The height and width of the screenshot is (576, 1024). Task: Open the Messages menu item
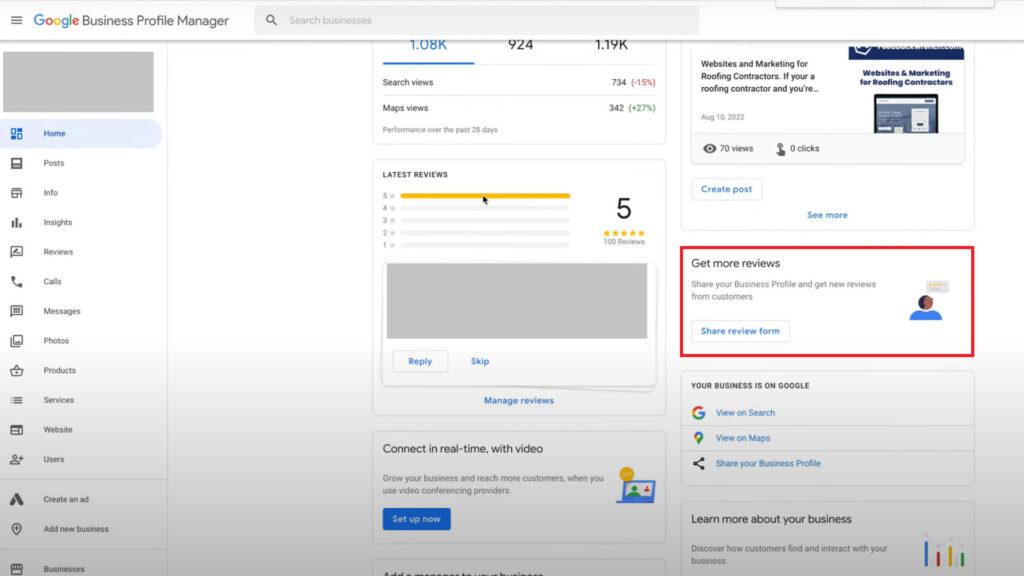point(81,311)
